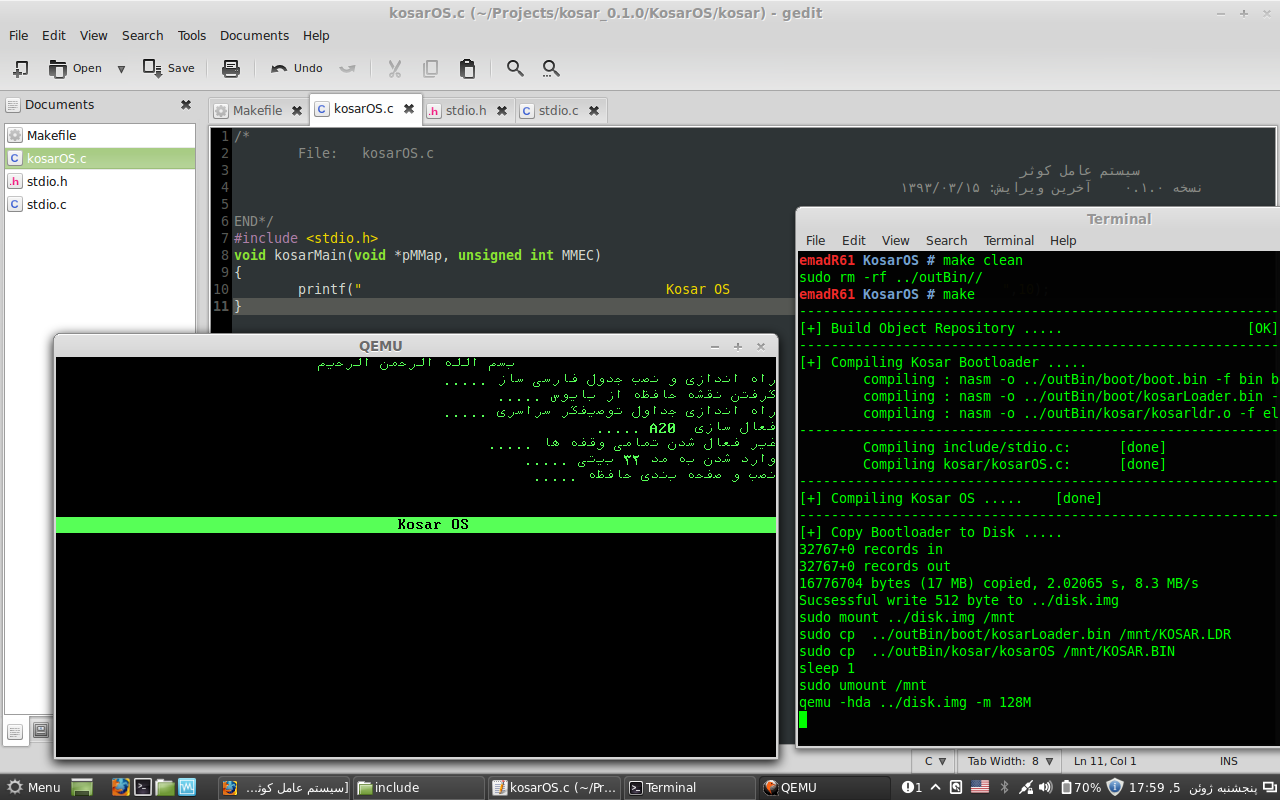Open Find and Replace tool
Screen dimensions: 1280x800
551,69
